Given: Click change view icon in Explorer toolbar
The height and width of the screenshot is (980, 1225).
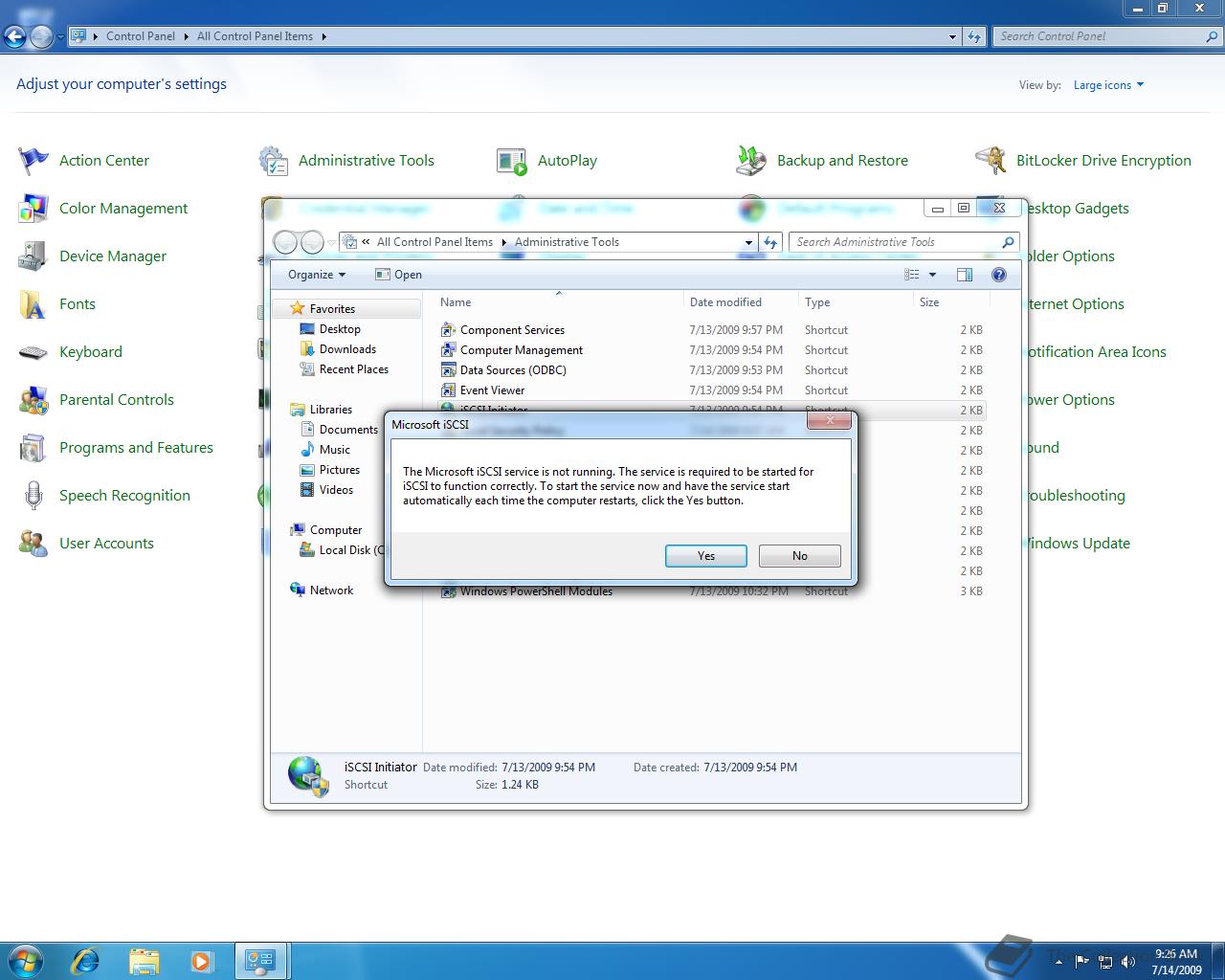Looking at the screenshot, I should pos(912,275).
